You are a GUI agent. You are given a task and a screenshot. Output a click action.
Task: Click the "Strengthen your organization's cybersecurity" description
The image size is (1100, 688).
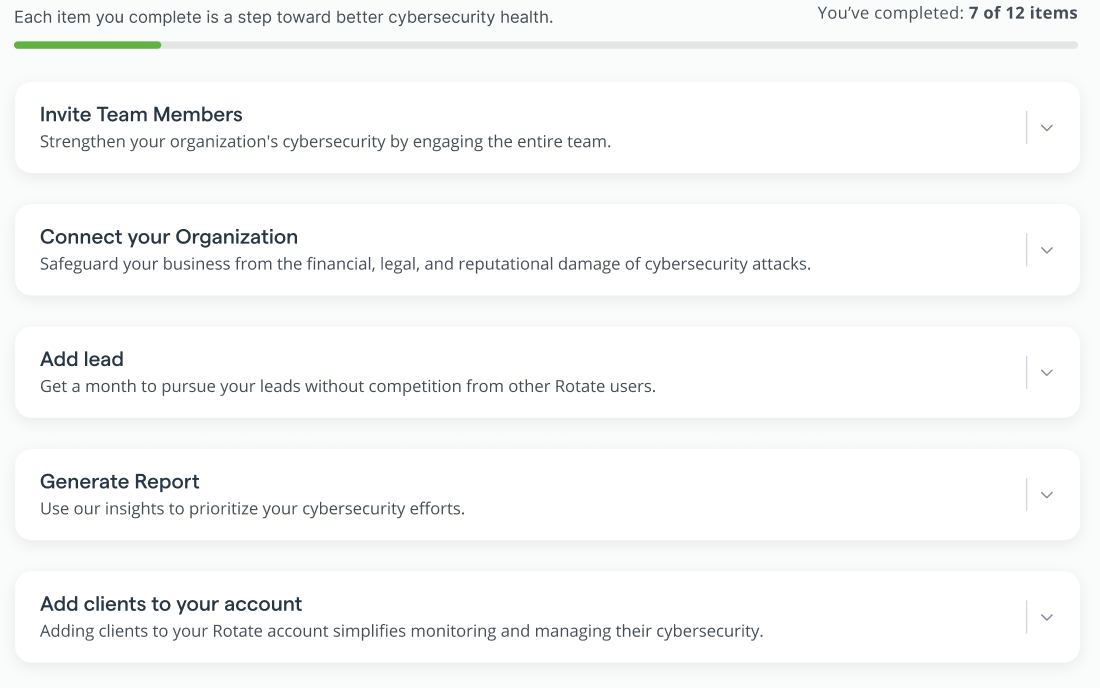click(325, 141)
